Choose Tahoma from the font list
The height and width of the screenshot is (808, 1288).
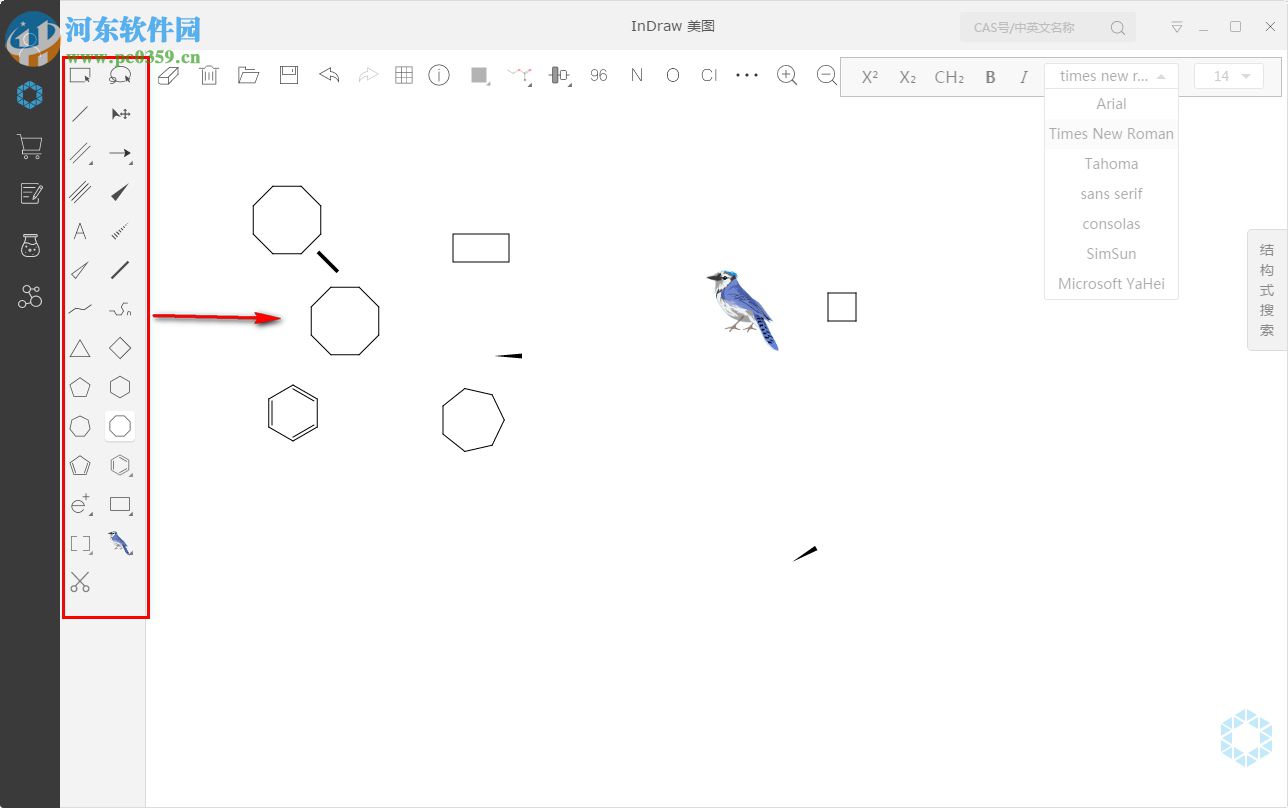point(1111,163)
